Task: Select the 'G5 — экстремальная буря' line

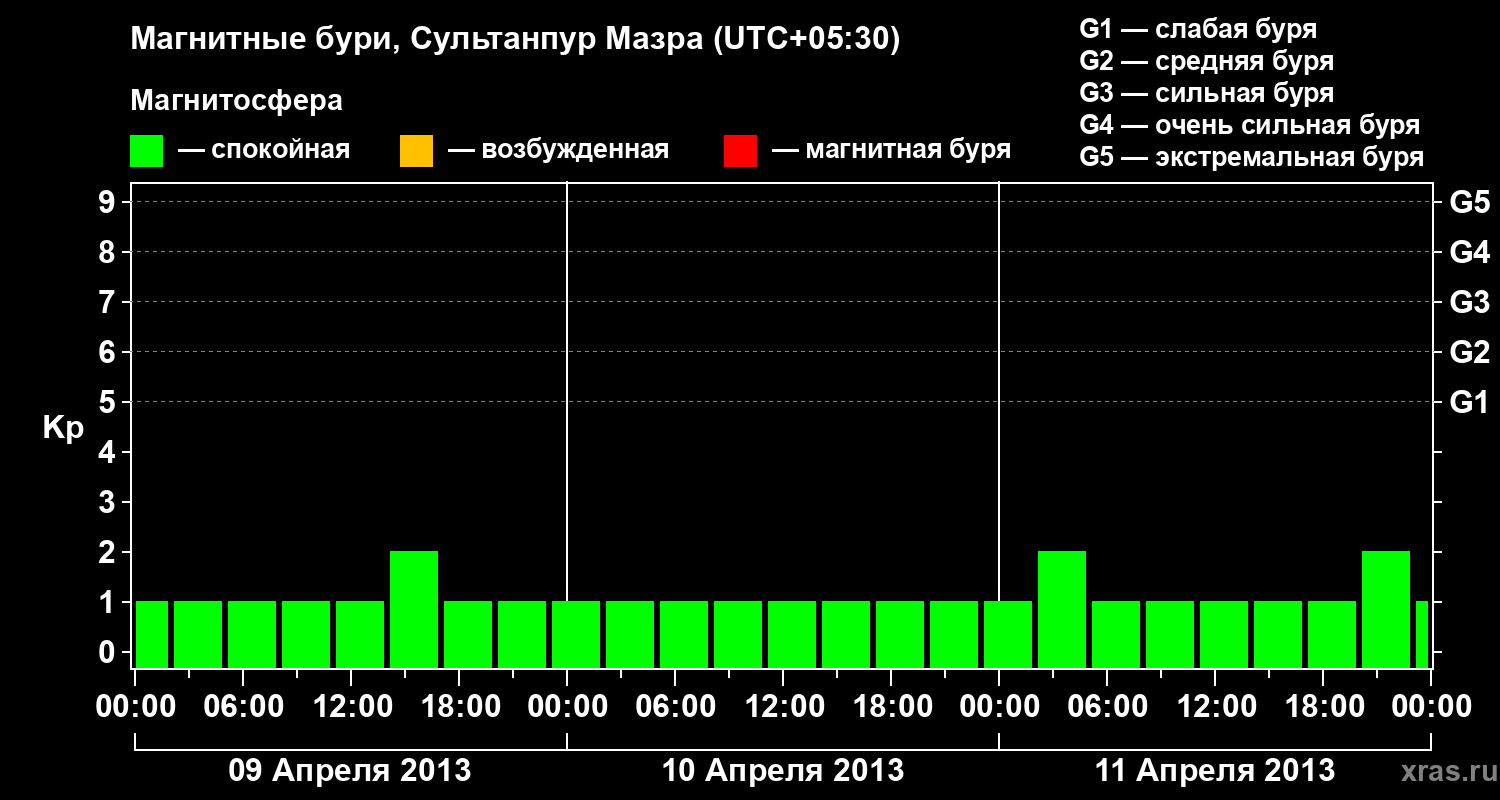Action: 1252,157
